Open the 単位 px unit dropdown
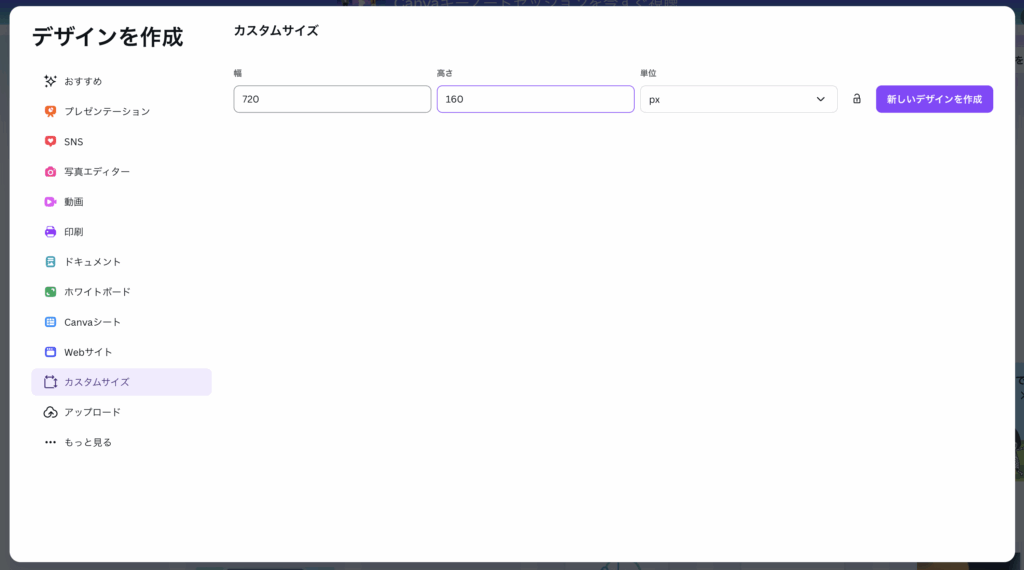The width and height of the screenshot is (1024, 570). coord(738,99)
